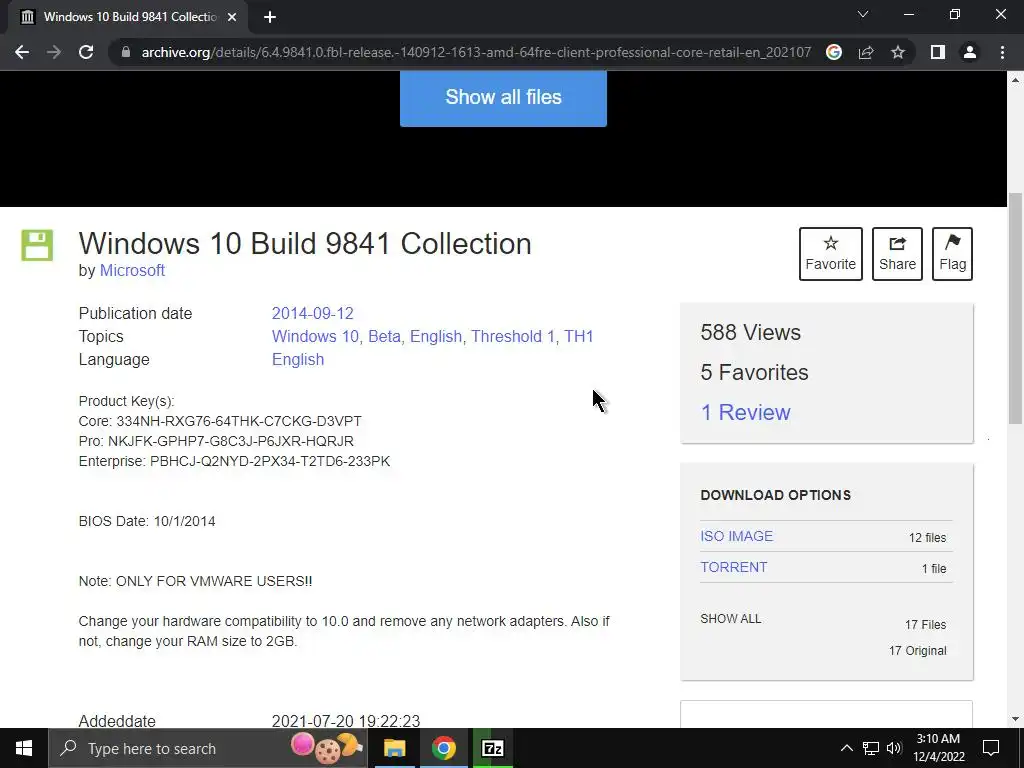Open publication date 2014-09-12 link
Viewport: 1024px width, 768px height.
312,313
